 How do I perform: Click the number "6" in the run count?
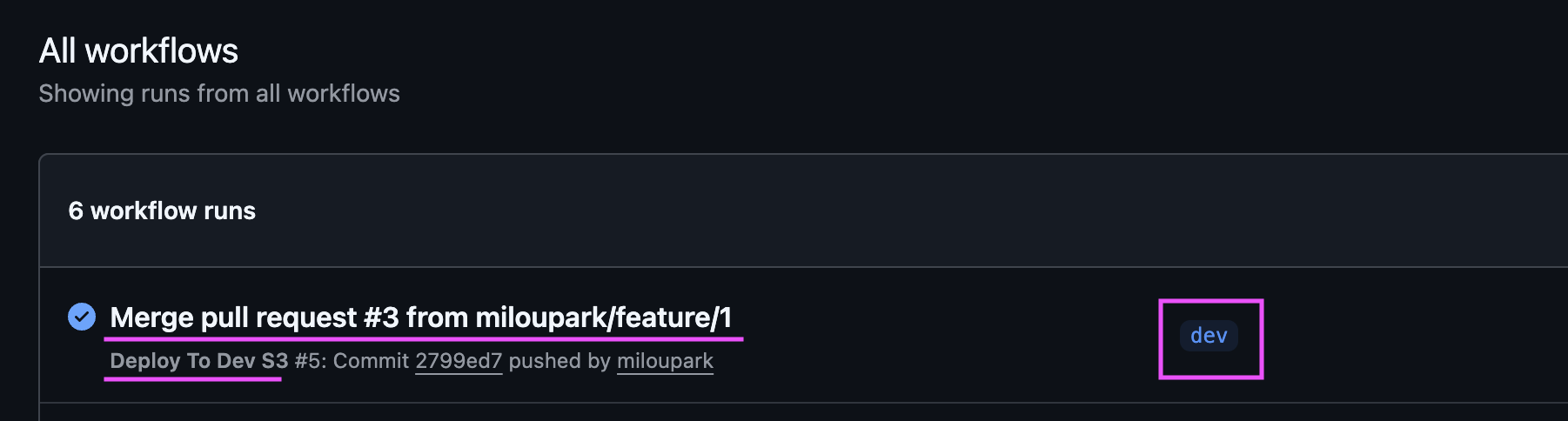pos(76,210)
